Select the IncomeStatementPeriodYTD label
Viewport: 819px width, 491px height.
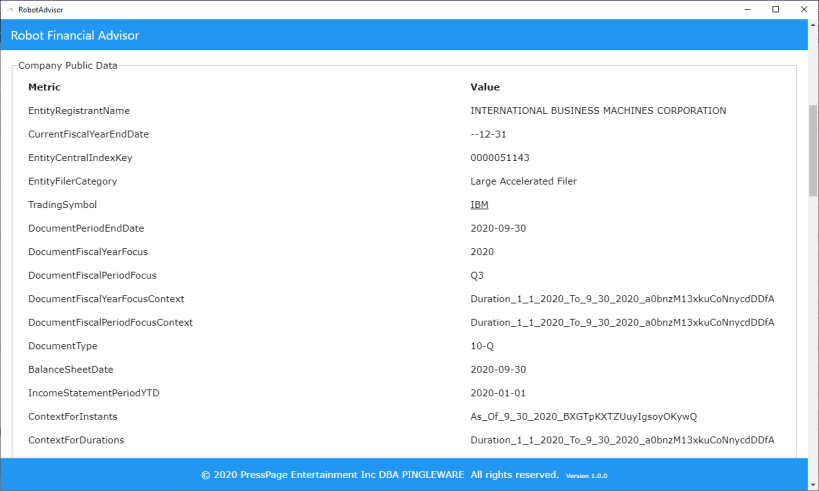tap(93, 393)
